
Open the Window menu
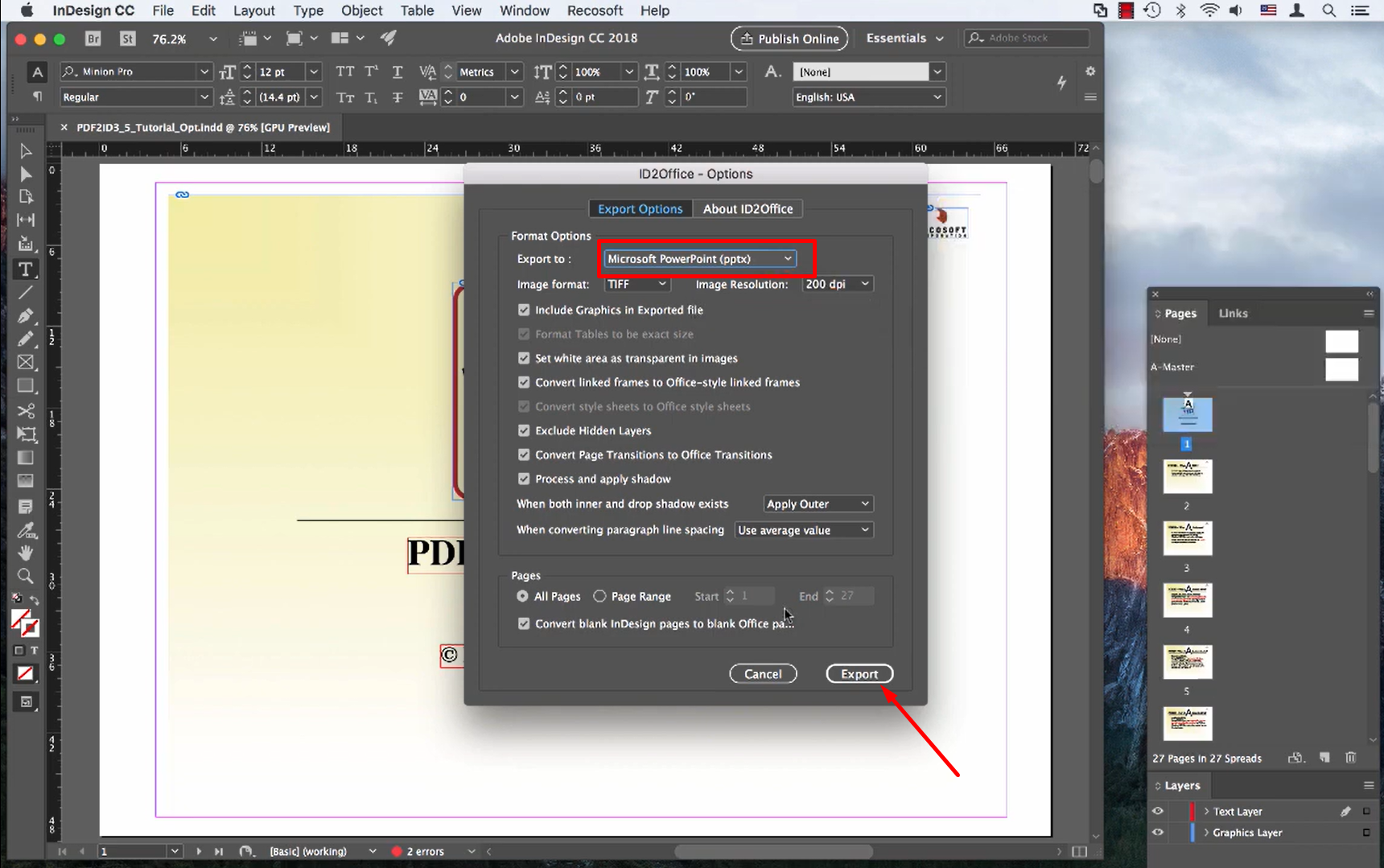525,10
